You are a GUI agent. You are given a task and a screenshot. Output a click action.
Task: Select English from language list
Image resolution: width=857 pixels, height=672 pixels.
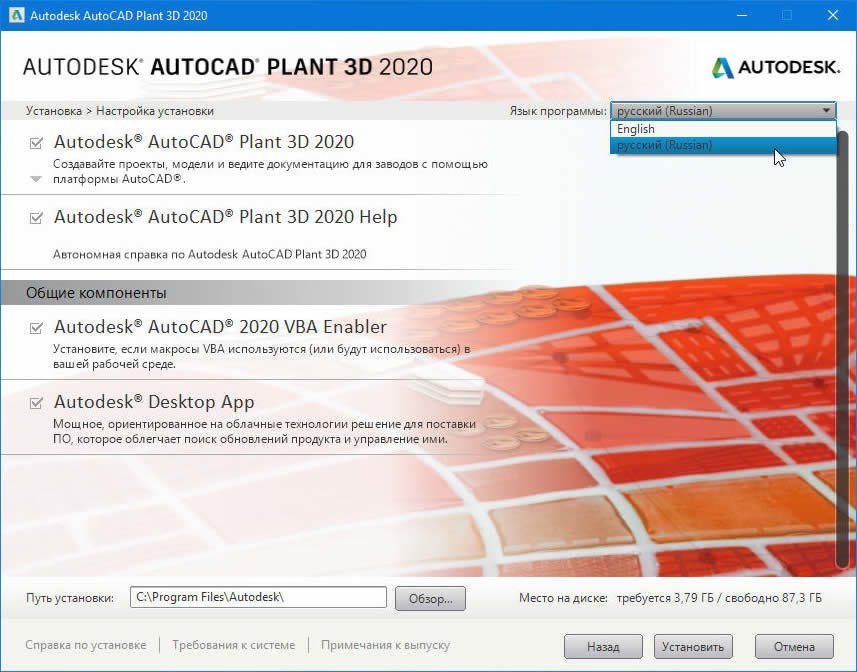pyautogui.click(x=723, y=129)
